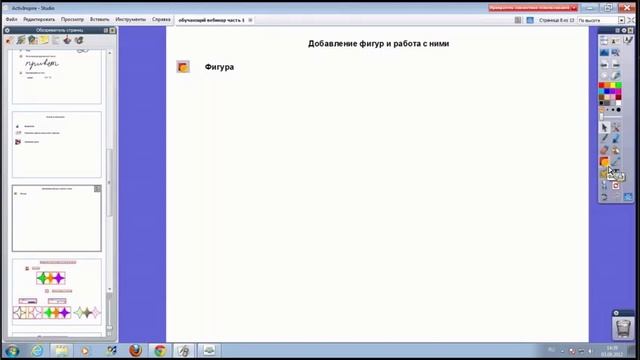Switch to 'обучающий вебинар часть 1' tab

pos(211,20)
